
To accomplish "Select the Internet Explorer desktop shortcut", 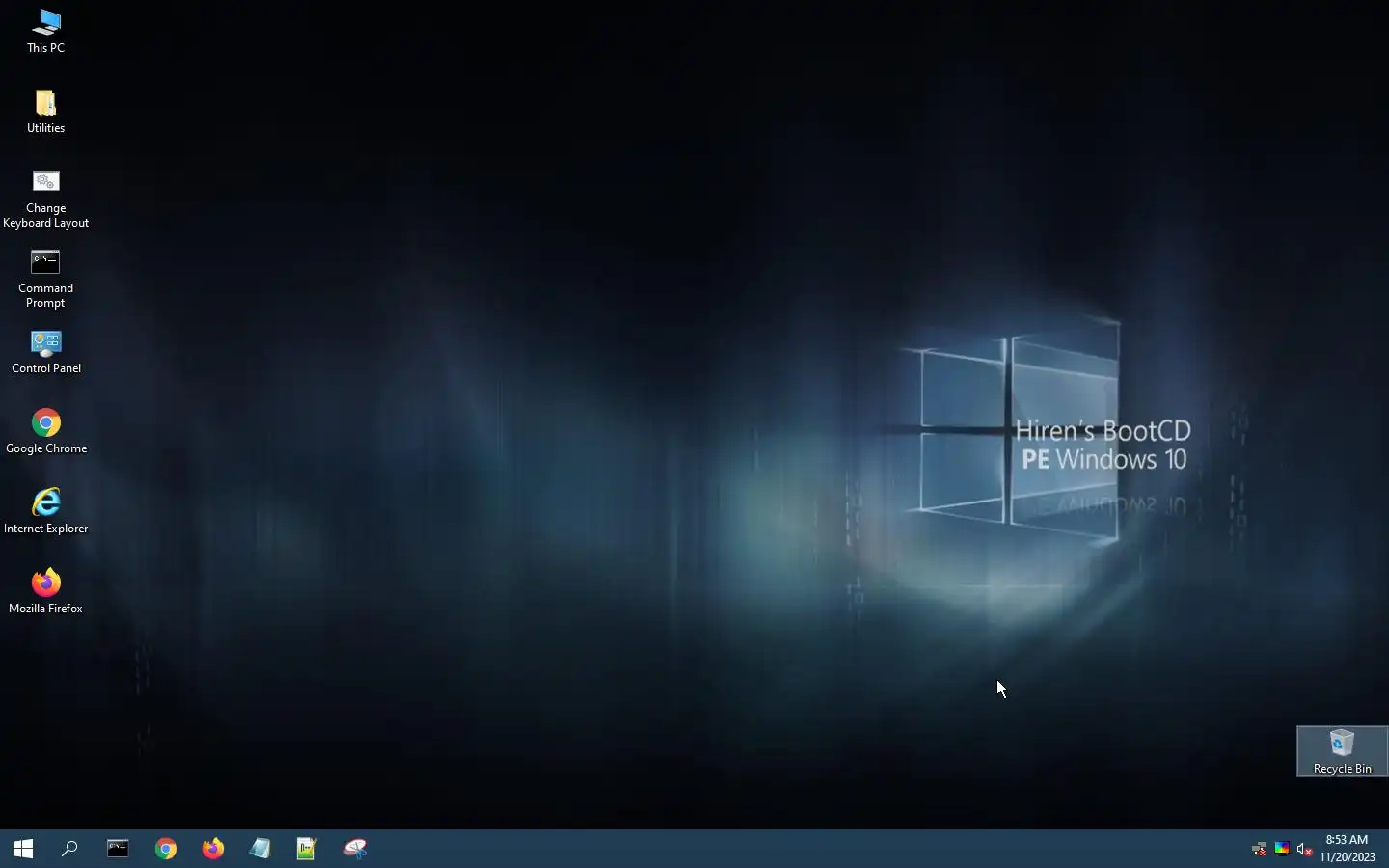I will 45,512.
